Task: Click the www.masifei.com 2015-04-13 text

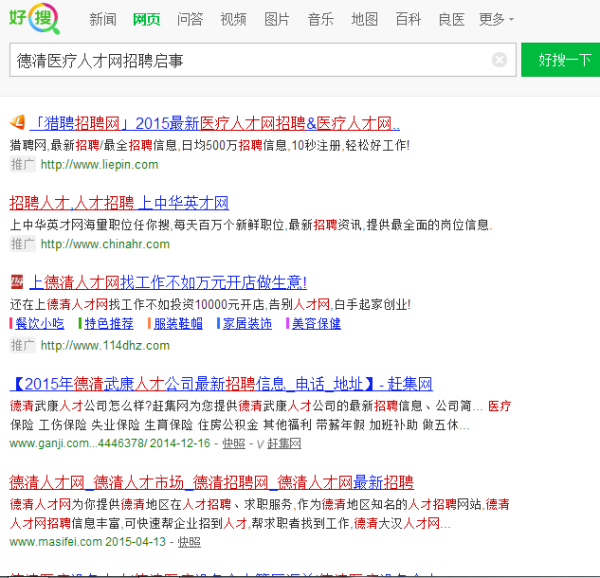Action: (x=88, y=542)
